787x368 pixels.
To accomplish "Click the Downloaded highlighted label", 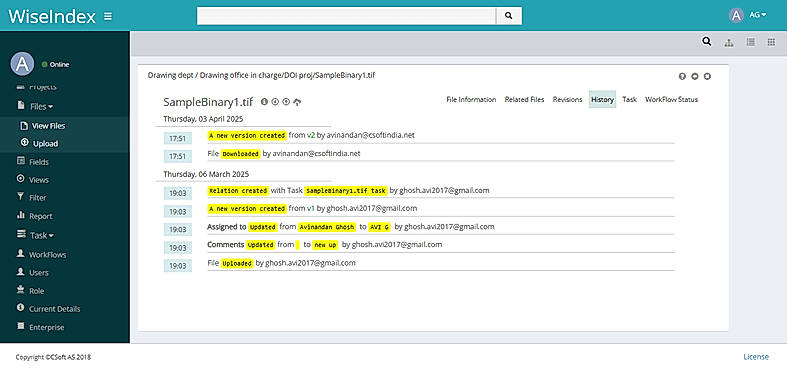I will pos(240,154).
